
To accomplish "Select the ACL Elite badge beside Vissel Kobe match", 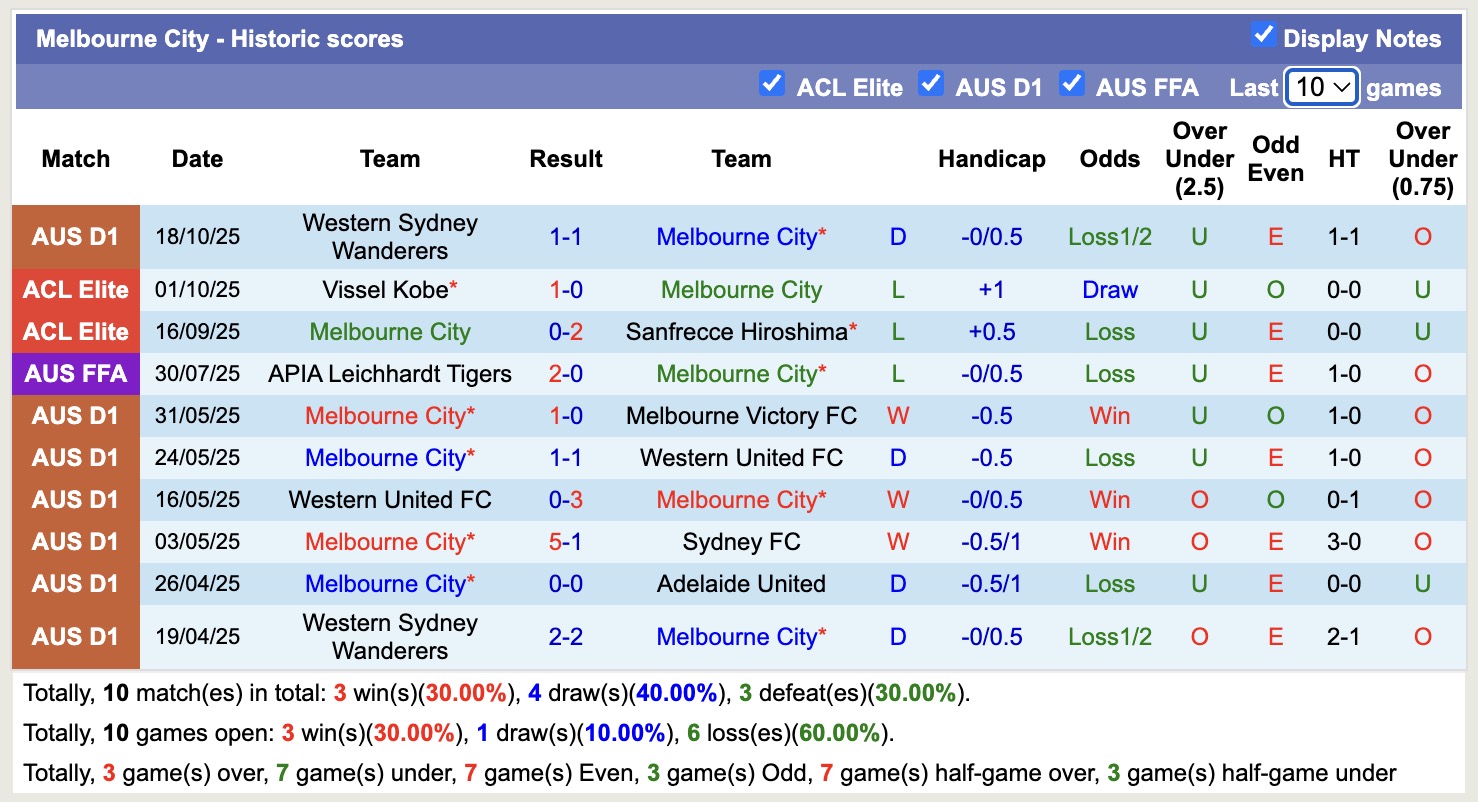I will [x=75, y=290].
